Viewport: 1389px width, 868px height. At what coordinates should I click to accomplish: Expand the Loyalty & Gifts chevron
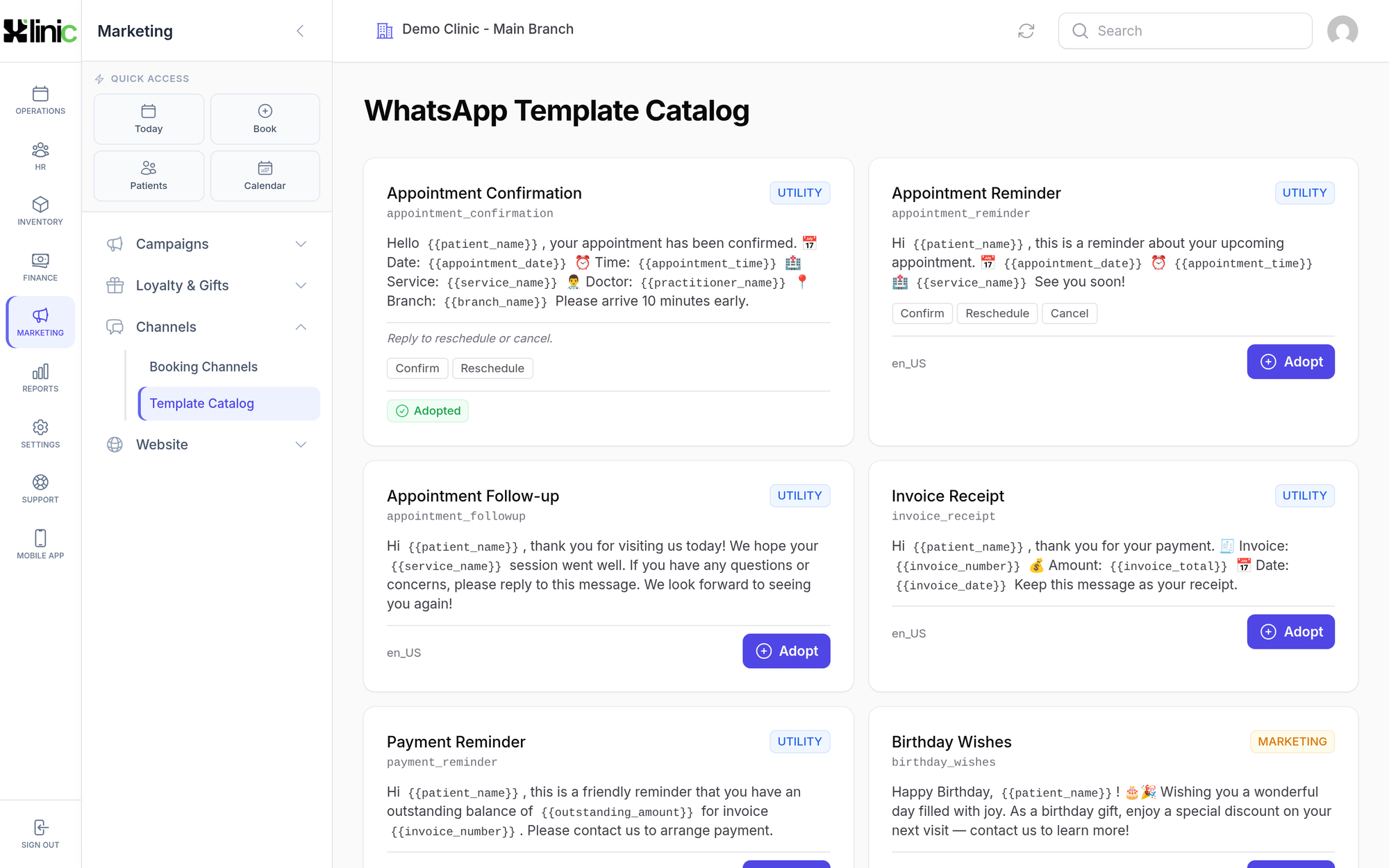(x=301, y=285)
